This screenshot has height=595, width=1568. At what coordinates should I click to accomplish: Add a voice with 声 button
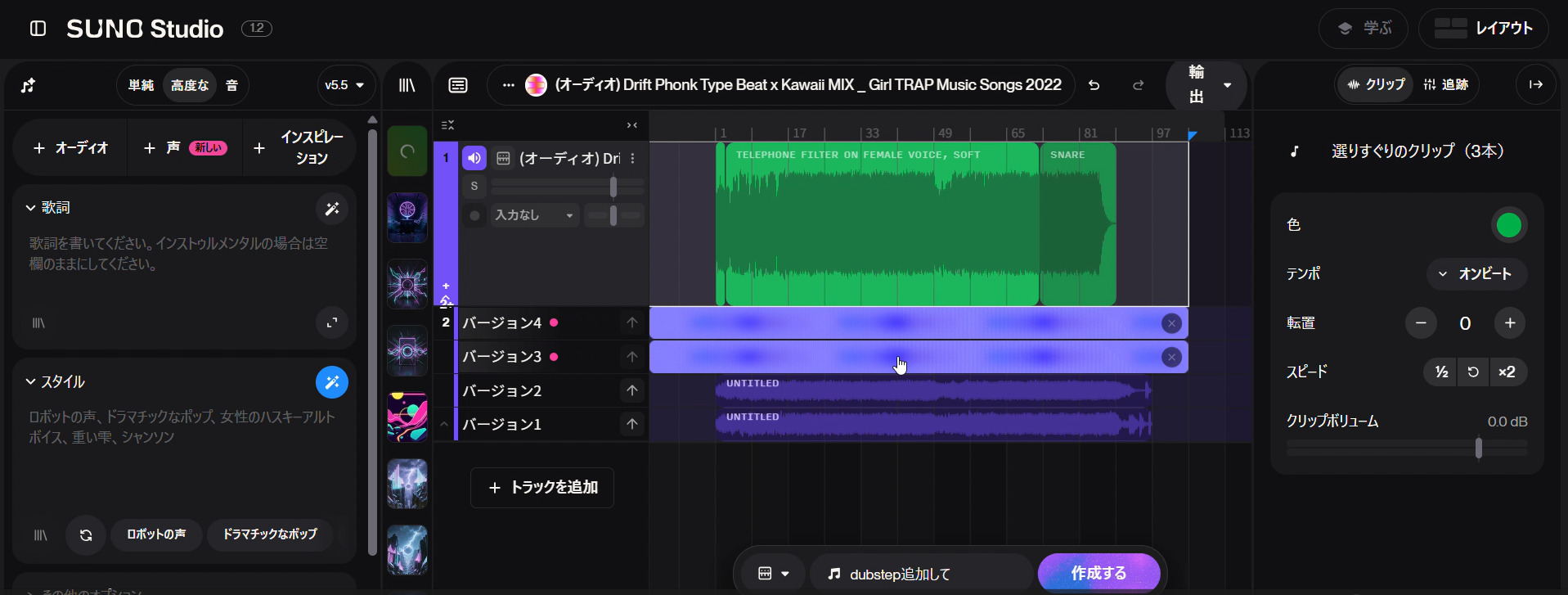click(x=185, y=148)
